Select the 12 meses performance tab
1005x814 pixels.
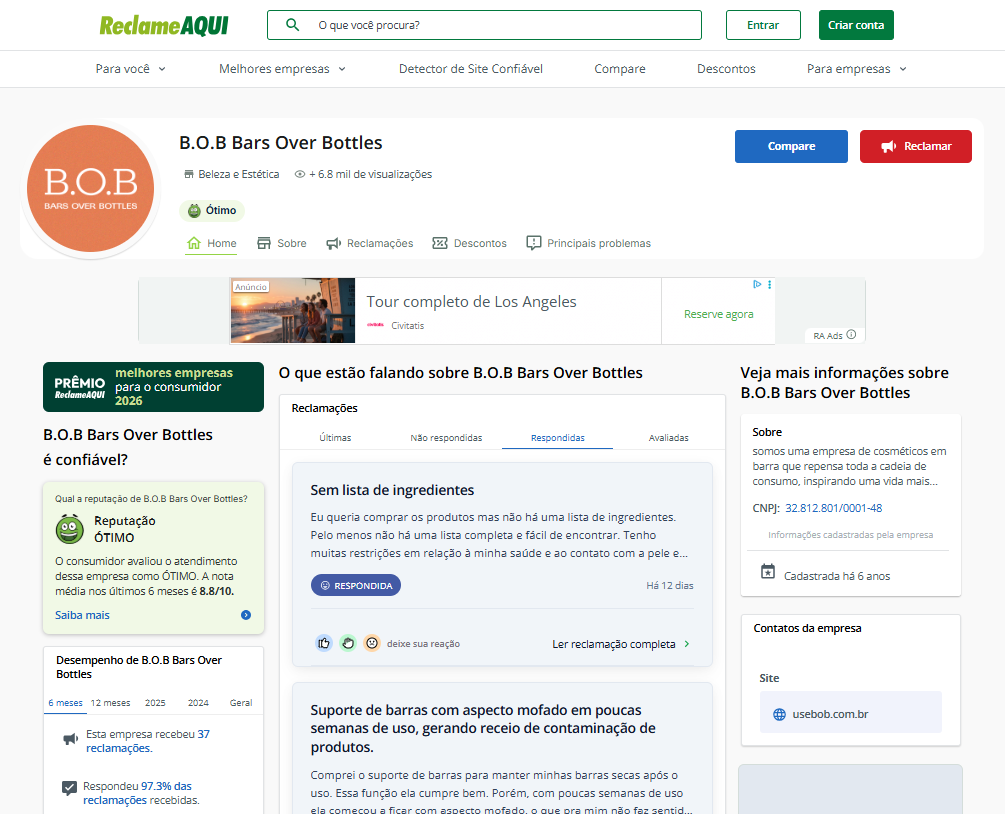(x=110, y=703)
